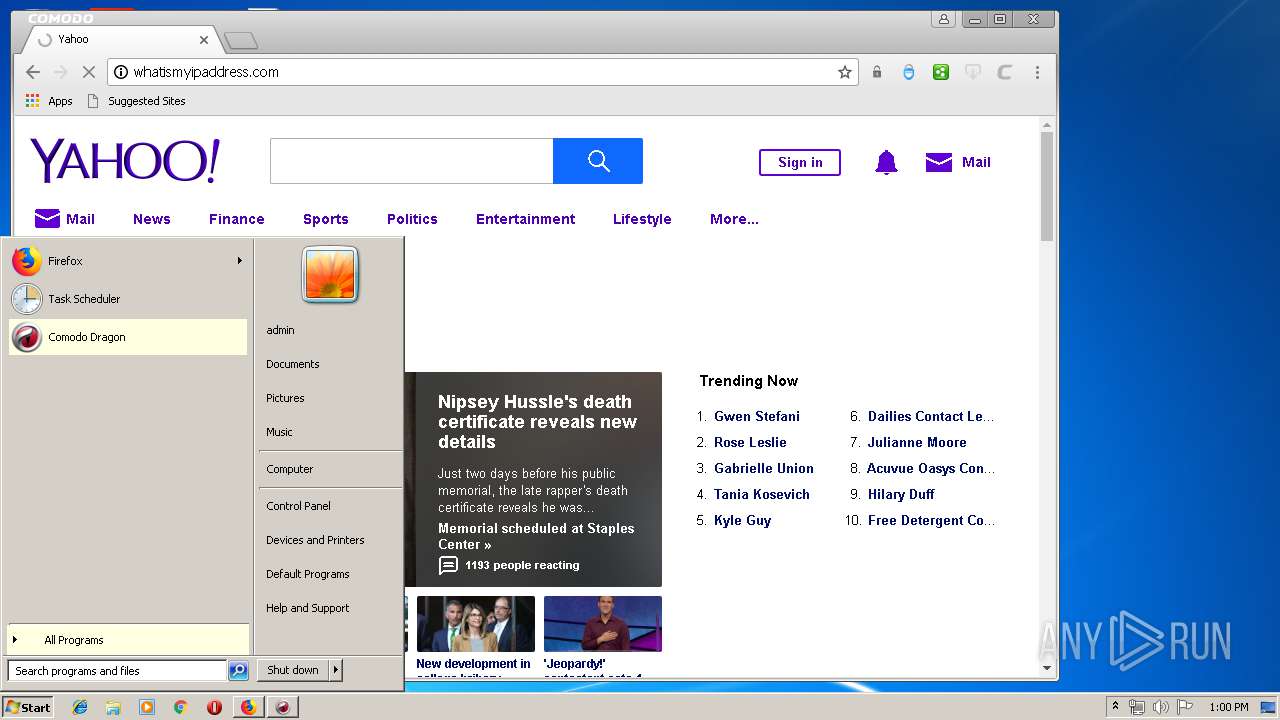Bookmark this page with the star icon

pos(845,72)
